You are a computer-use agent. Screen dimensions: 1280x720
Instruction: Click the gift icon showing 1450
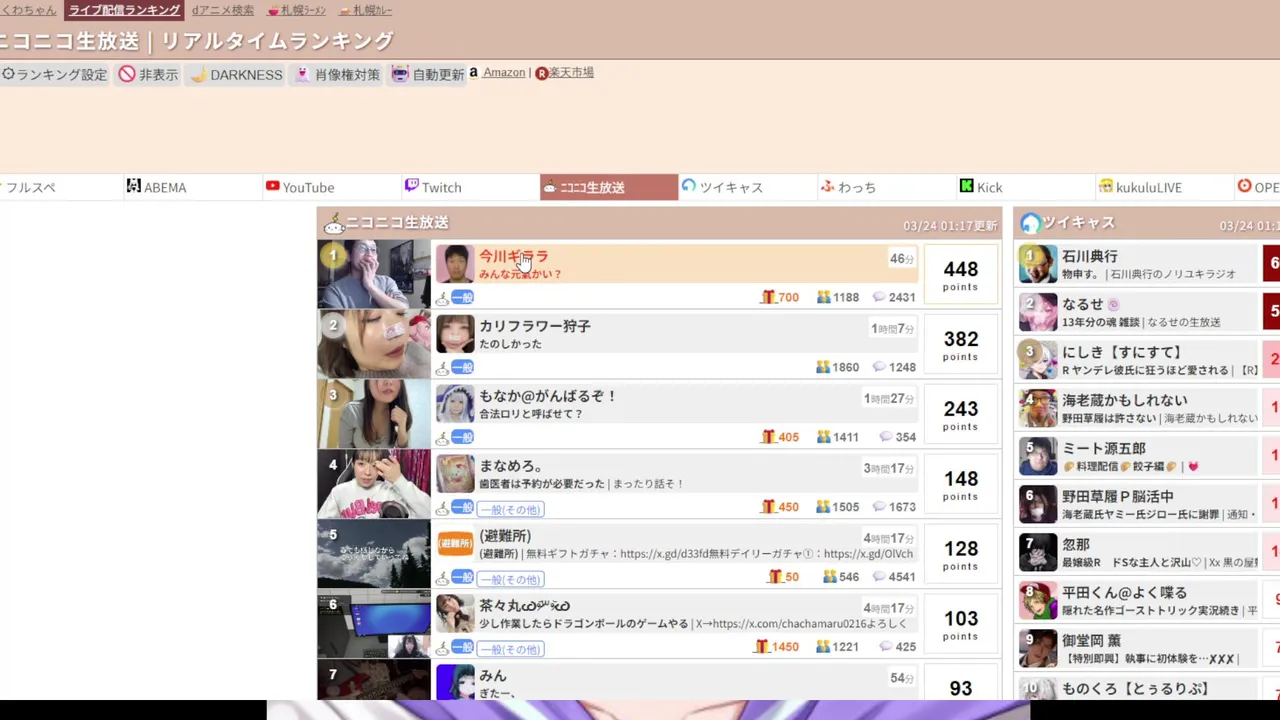(x=761, y=647)
